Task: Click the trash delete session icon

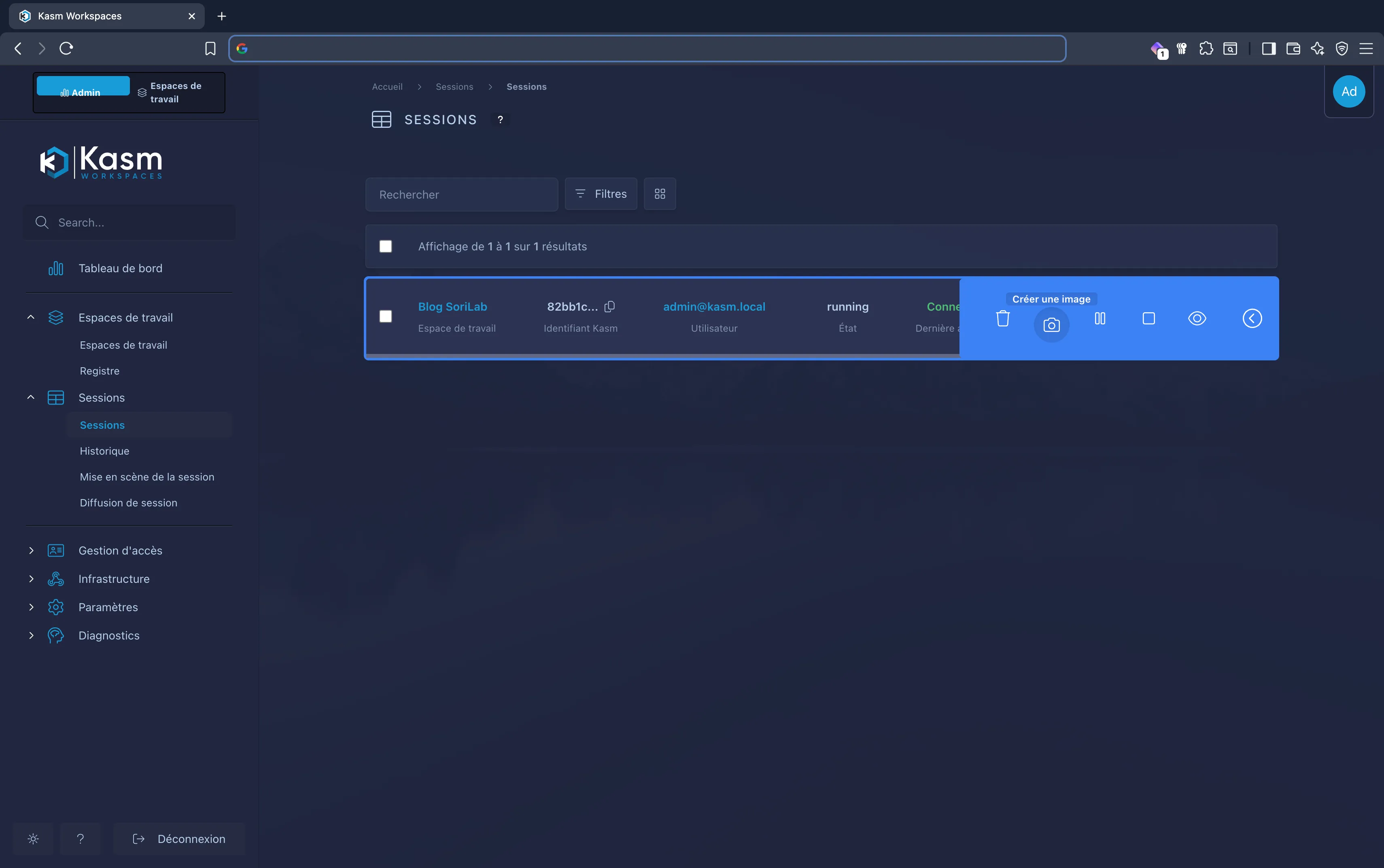Action: tap(1003, 319)
